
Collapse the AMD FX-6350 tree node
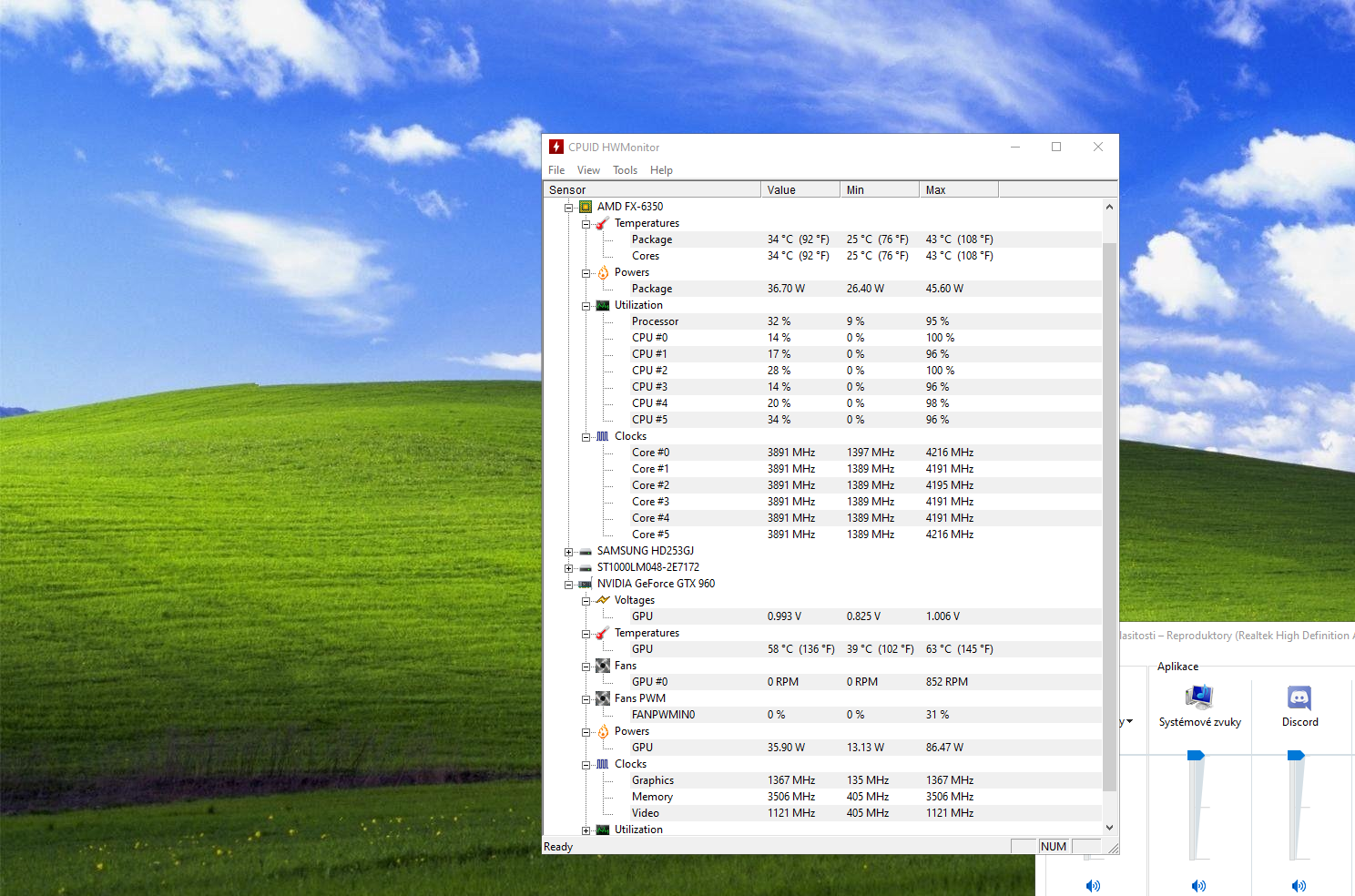(569, 208)
